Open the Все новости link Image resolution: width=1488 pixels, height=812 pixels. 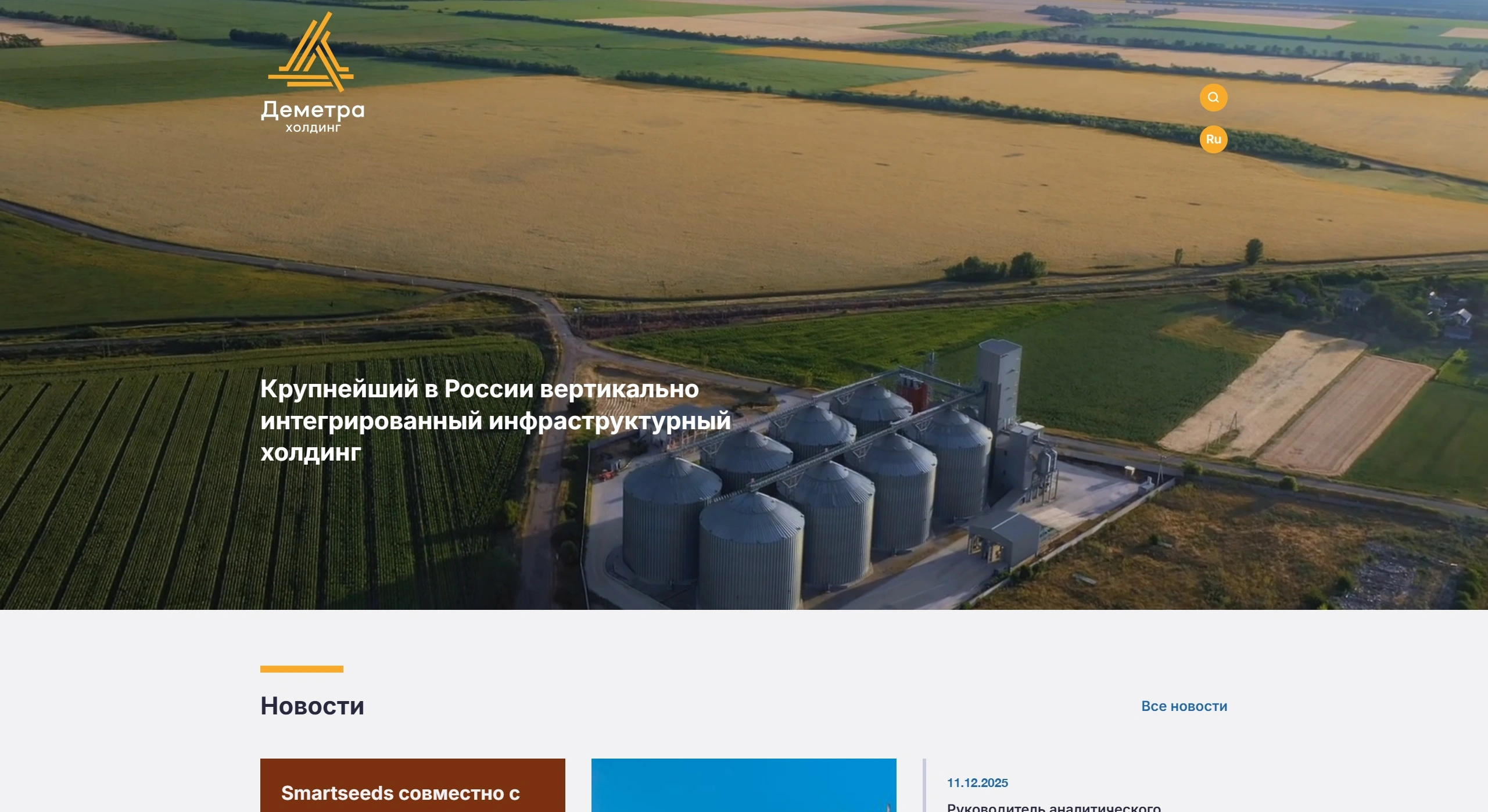click(1184, 706)
